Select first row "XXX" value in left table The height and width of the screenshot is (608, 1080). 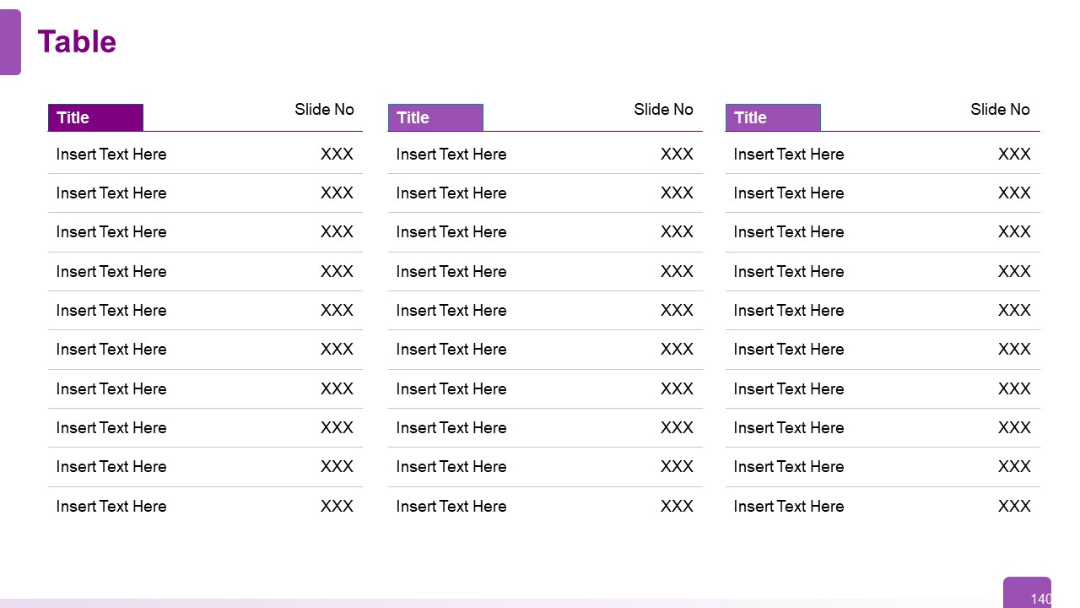(x=337, y=154)
